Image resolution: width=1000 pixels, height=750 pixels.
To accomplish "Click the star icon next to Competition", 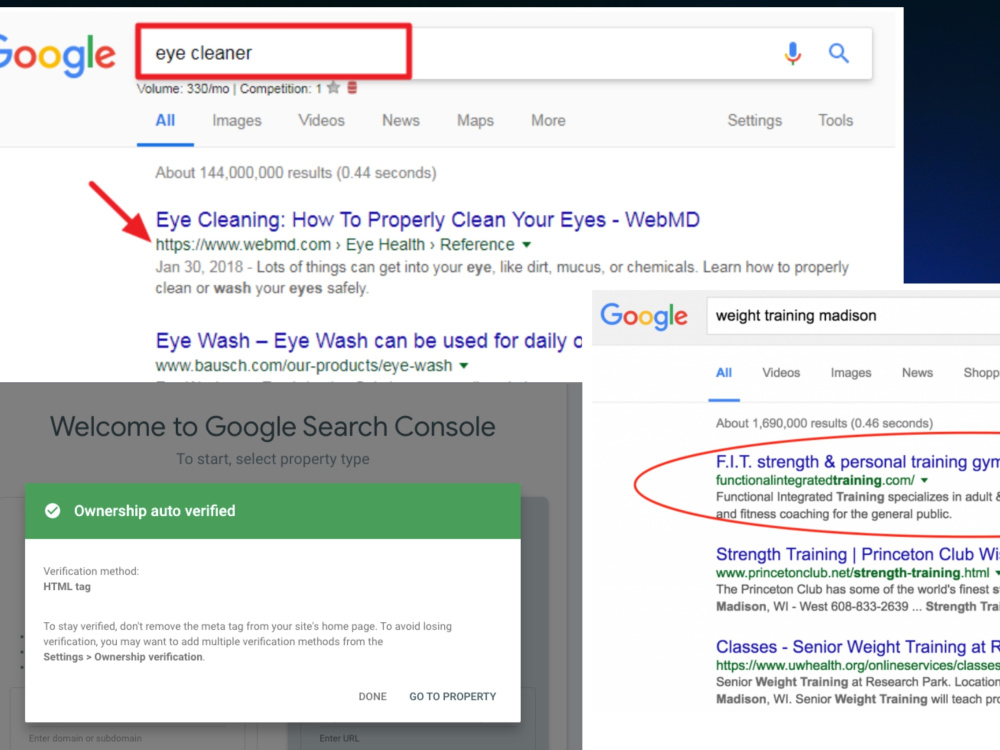I will pos(334,88).
